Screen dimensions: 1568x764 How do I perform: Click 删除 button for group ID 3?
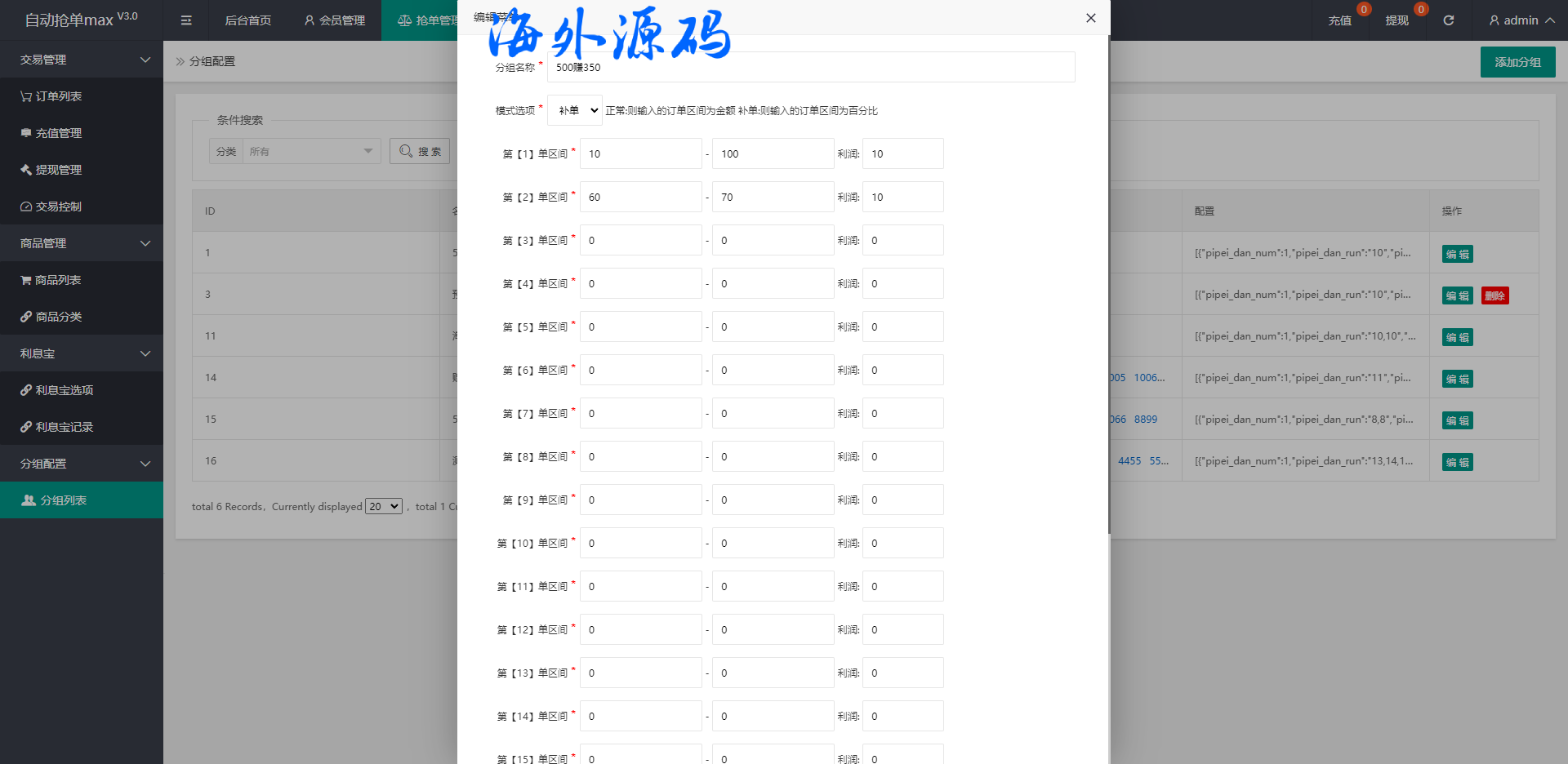(1494, 295)
